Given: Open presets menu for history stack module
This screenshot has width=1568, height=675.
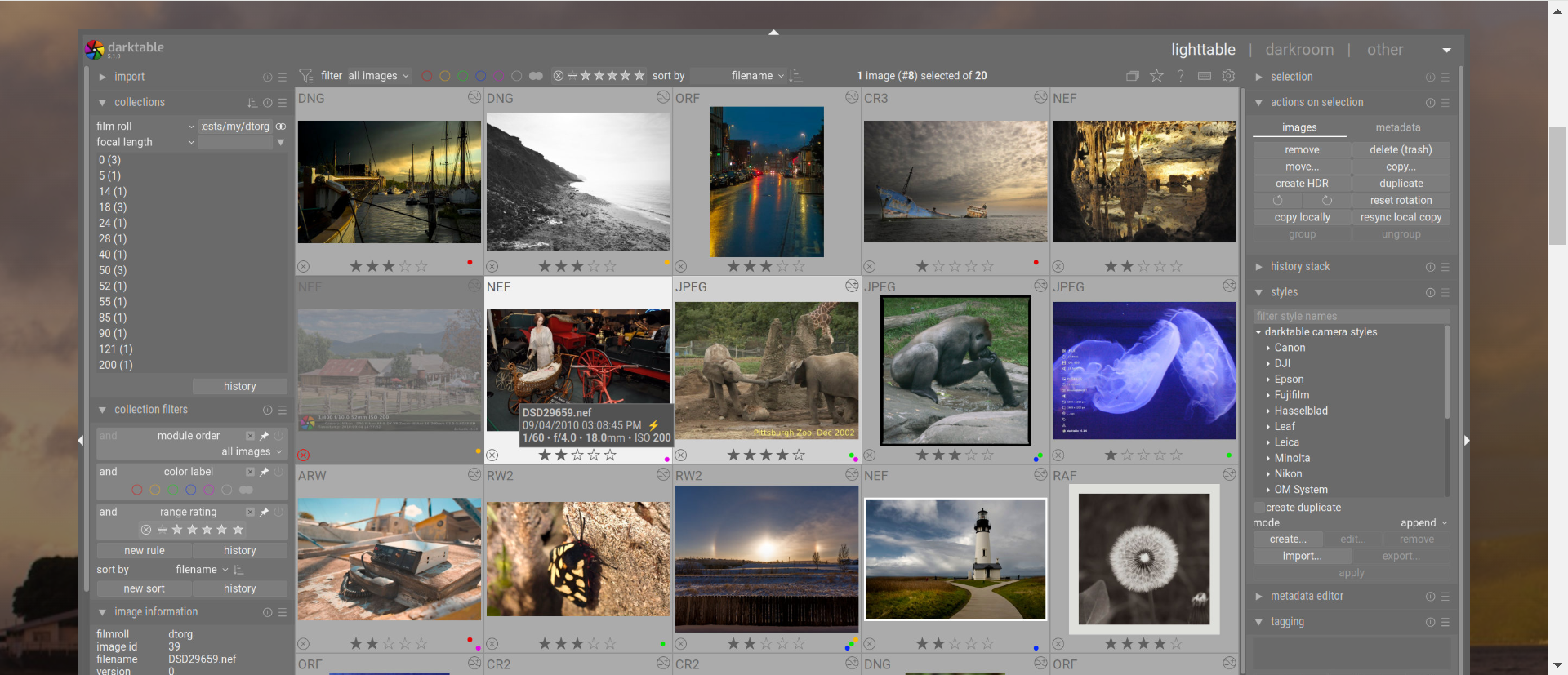Looking at the screenshot, I should (x=1445, y=267).
